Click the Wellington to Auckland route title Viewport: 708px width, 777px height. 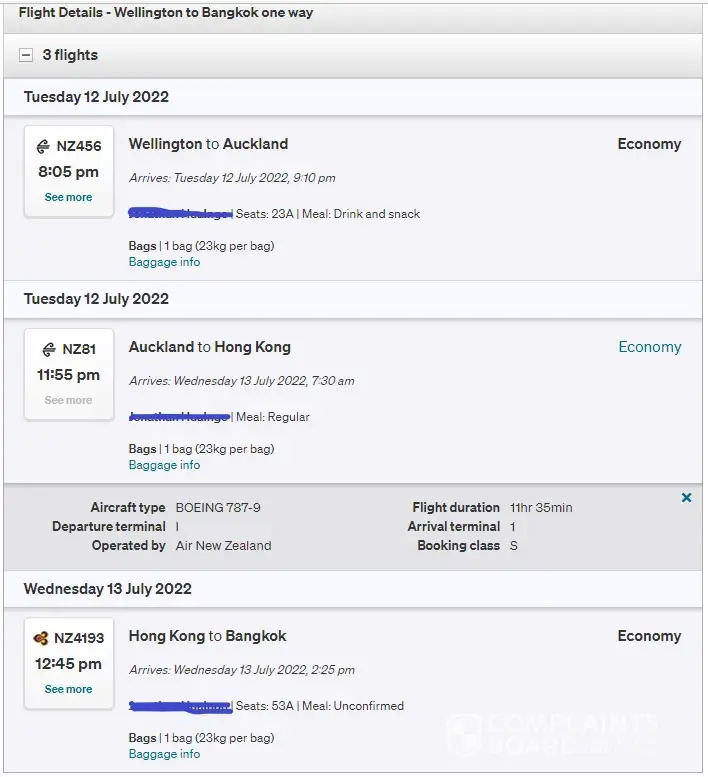(208, 144)
